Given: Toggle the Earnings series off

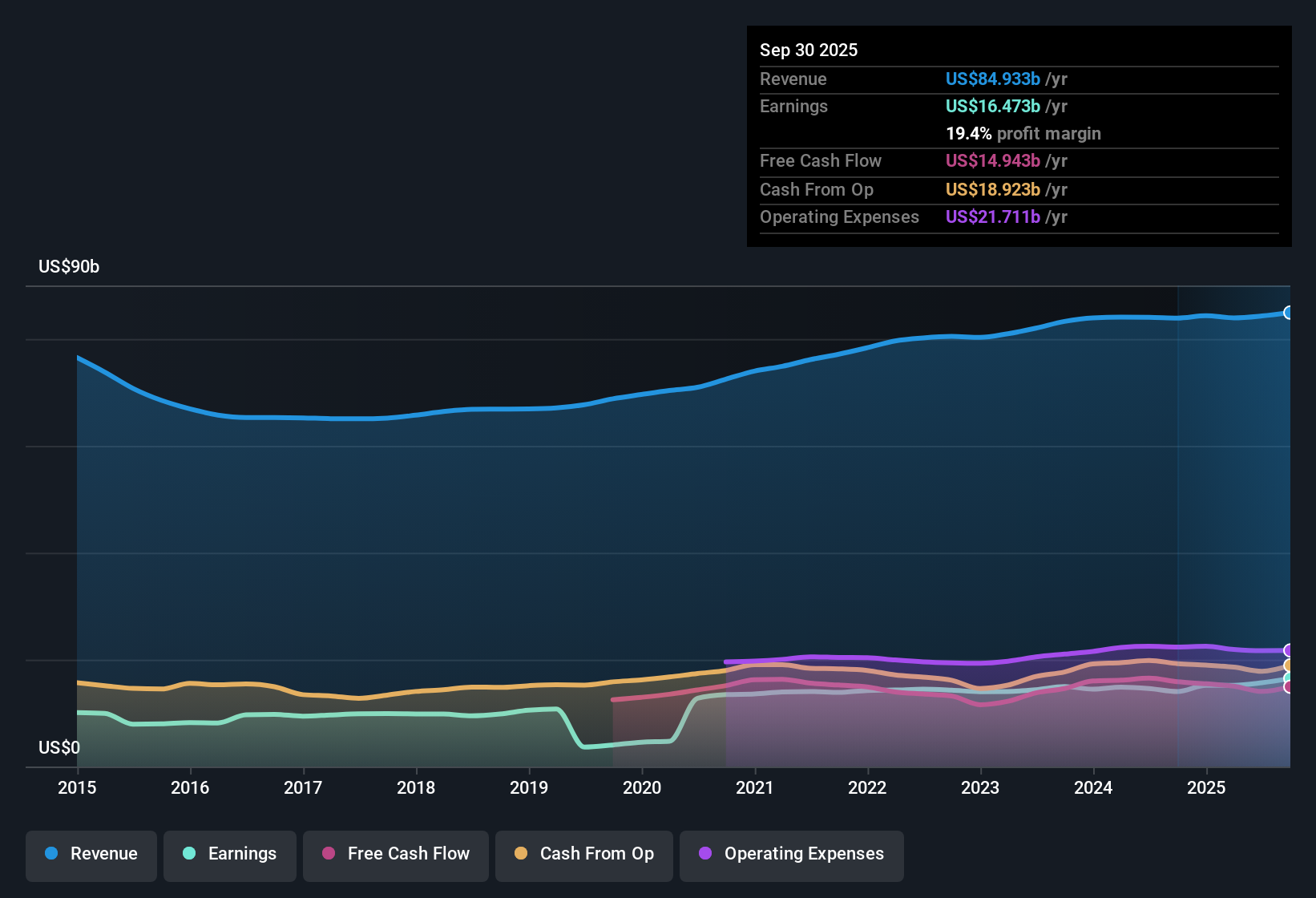Looking at the screenshot, I should pyautogui.click(x=229, y=854).
